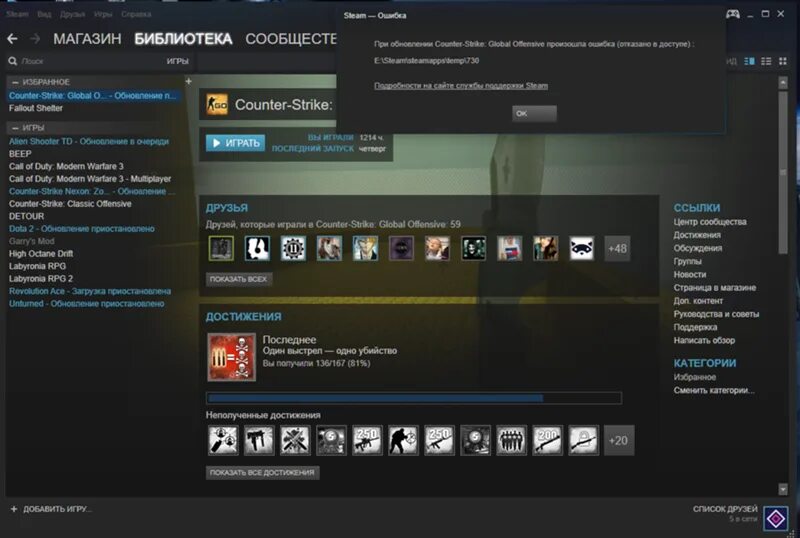This screenshot has width=800, height=538.
Task: Open Центр сообщества link
Action: pyautogui.click(x=710, y=222)
